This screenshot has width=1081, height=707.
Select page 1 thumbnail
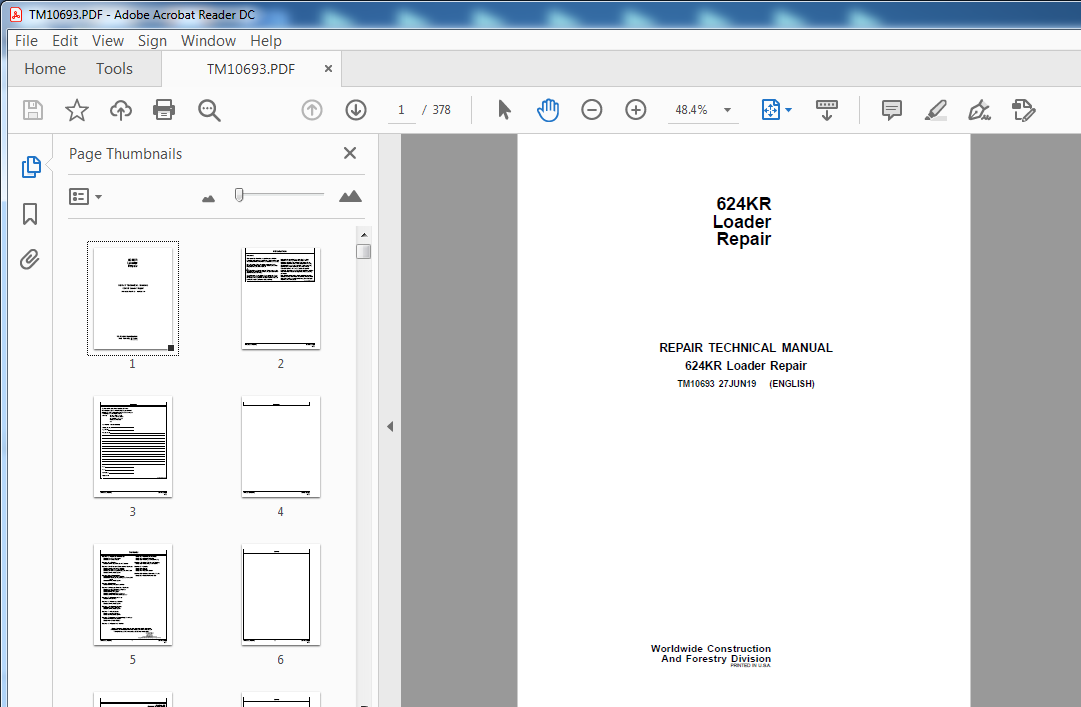(132, 298)
